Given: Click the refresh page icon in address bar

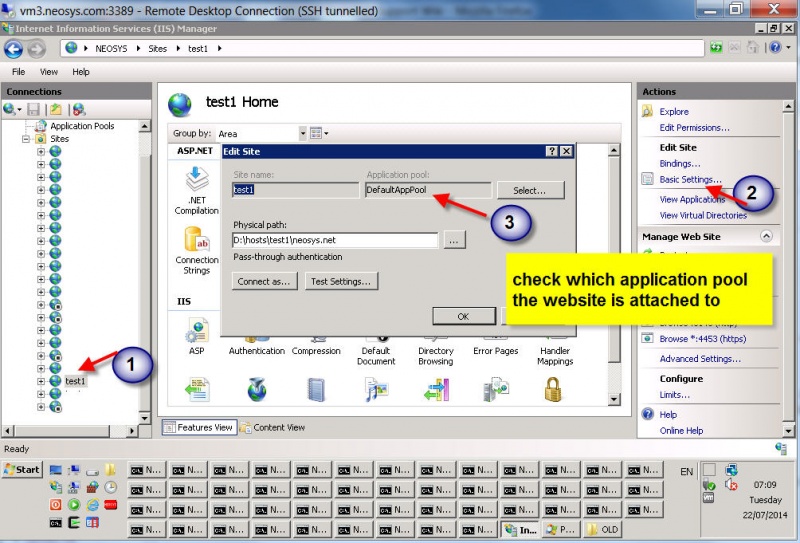Looking at the screenshot, I should pos(716,47).
